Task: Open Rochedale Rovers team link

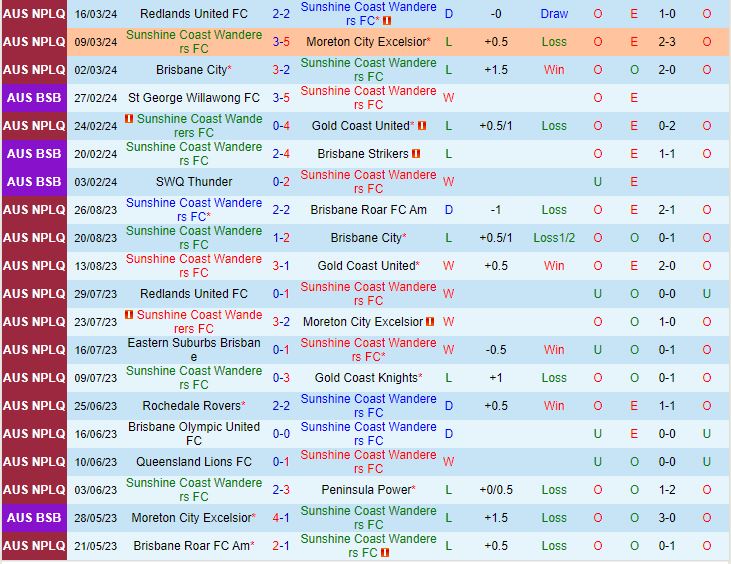Action: point(191,406)
